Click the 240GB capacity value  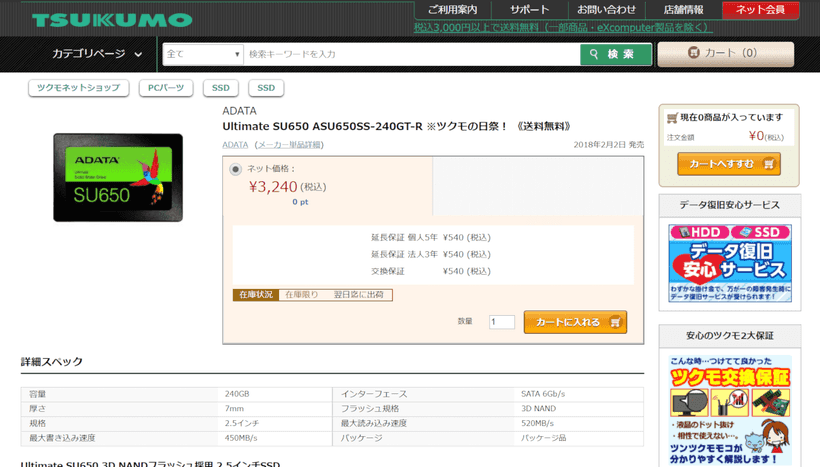[237, 394]
